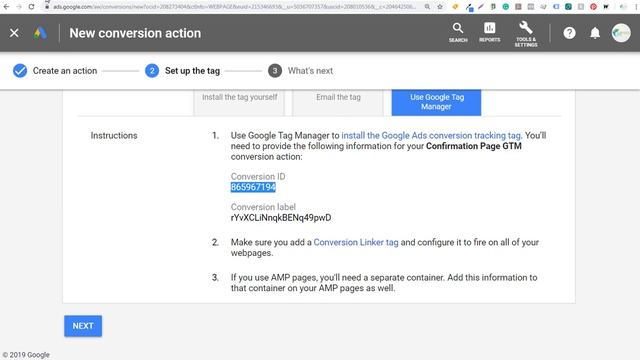This screenshot has width=640, height=360.
Task: Click the New conversion action title
Action: tap(135, 33)
